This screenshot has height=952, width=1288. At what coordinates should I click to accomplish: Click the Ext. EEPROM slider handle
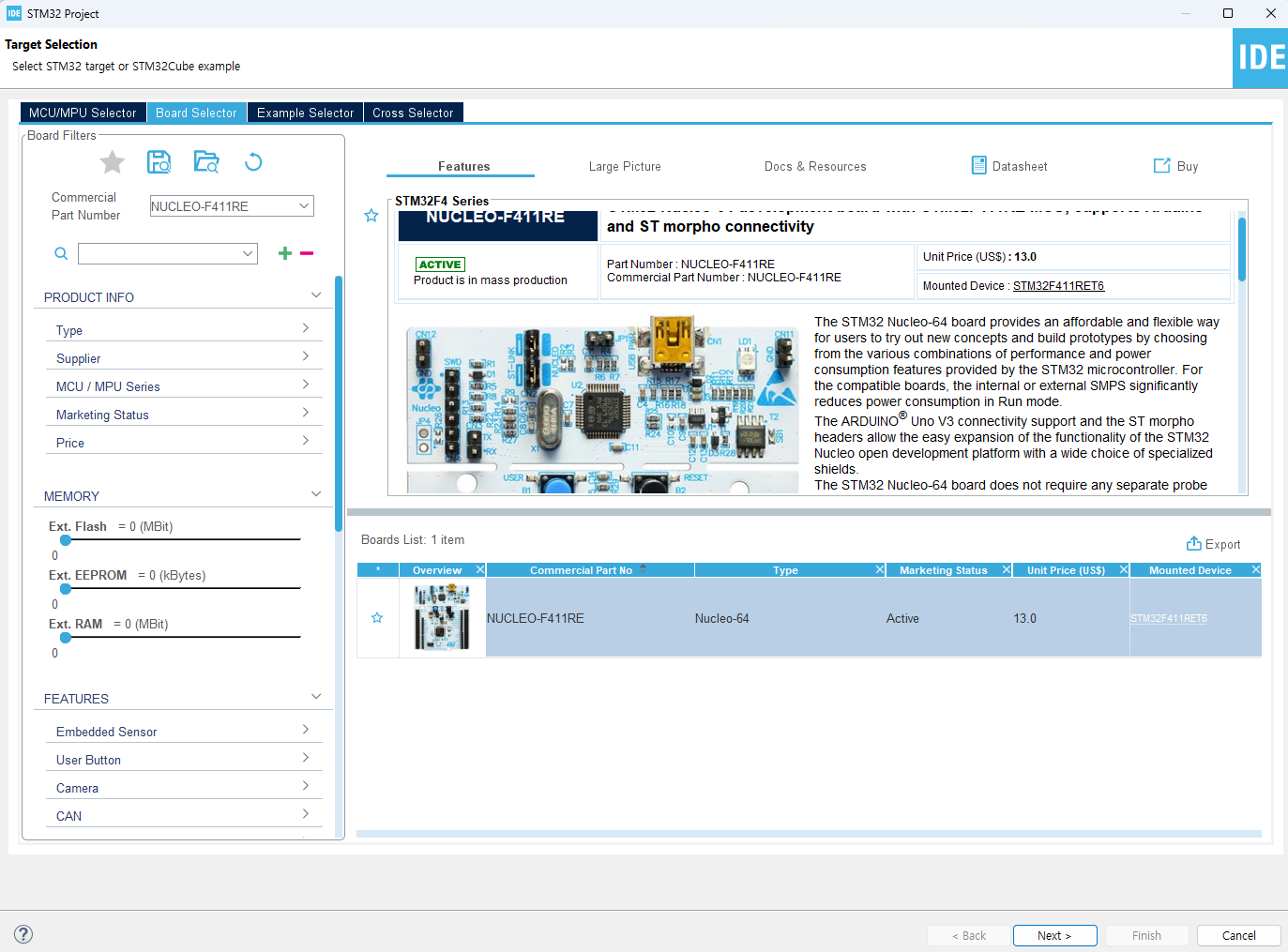point(66,588)
